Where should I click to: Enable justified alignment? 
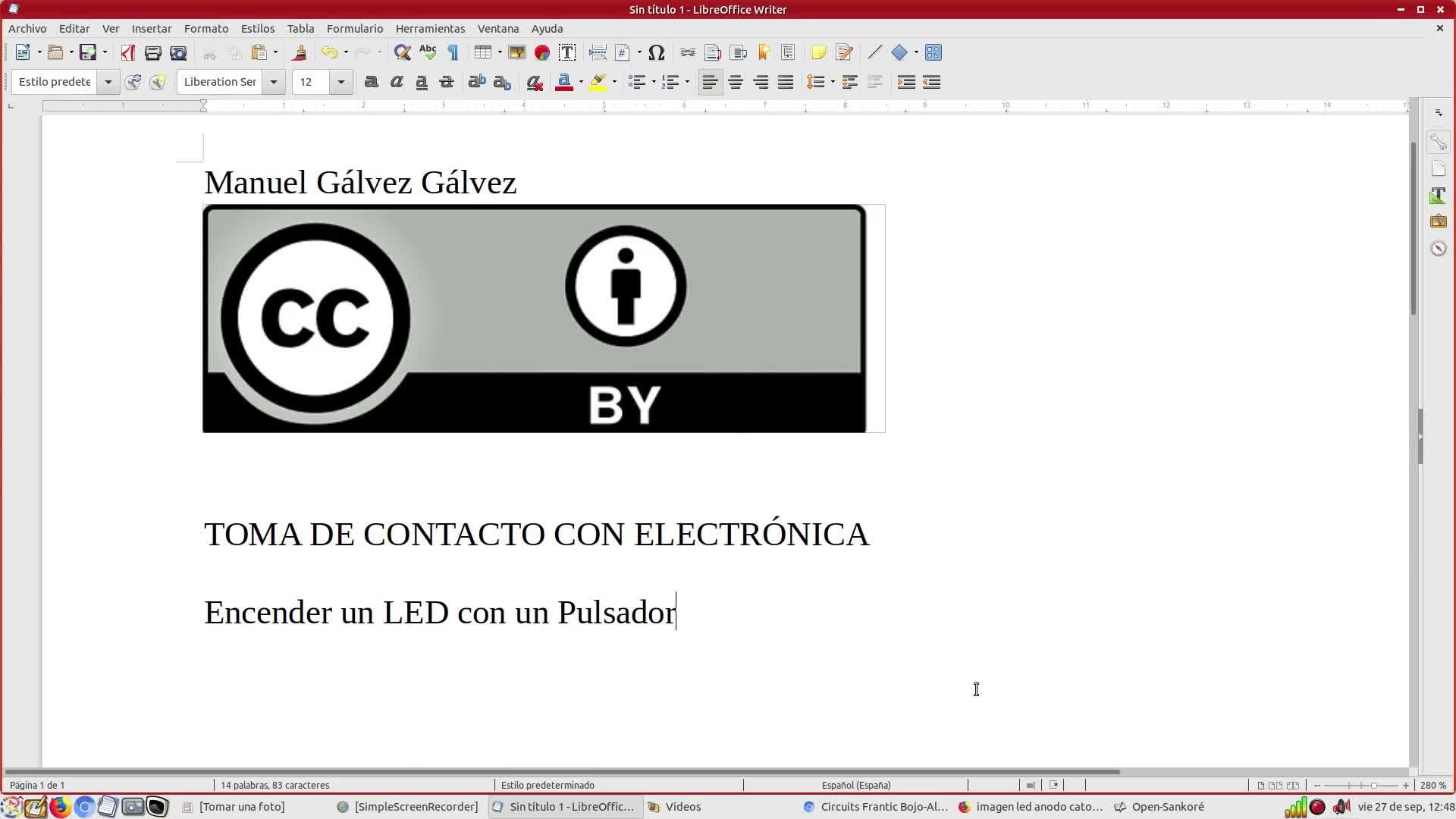click(786, 82)
